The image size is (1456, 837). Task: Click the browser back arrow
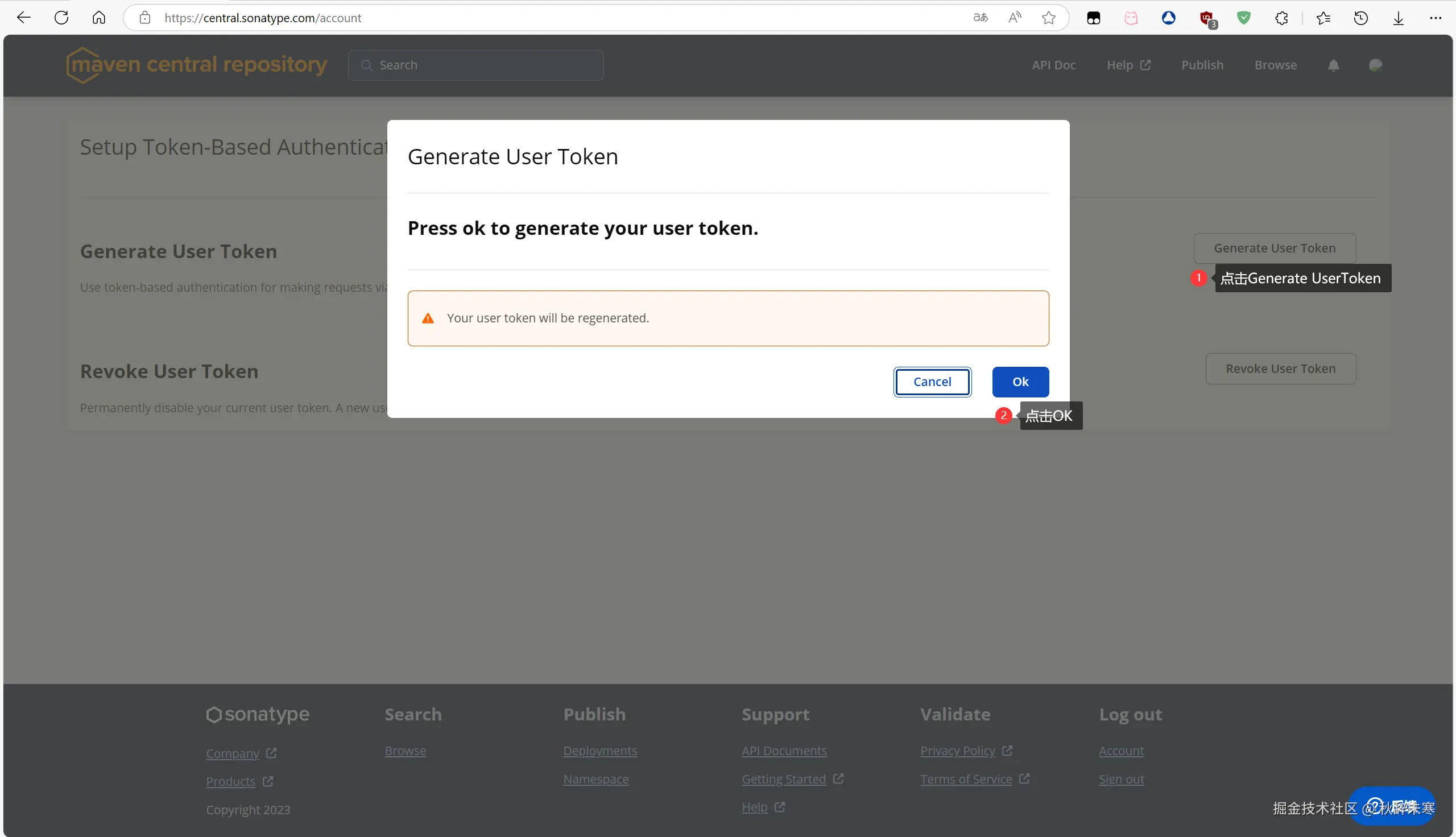23,18
